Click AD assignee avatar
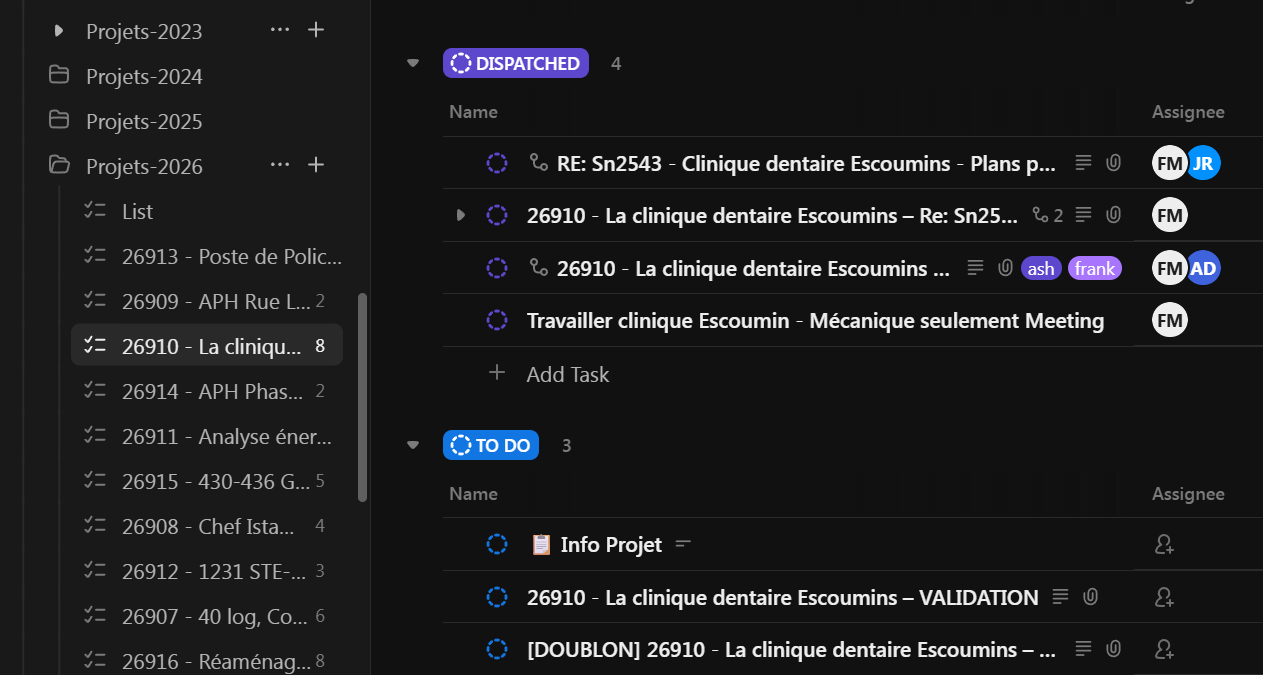This screenshot has height=675, width=1263. point(1203,267)
